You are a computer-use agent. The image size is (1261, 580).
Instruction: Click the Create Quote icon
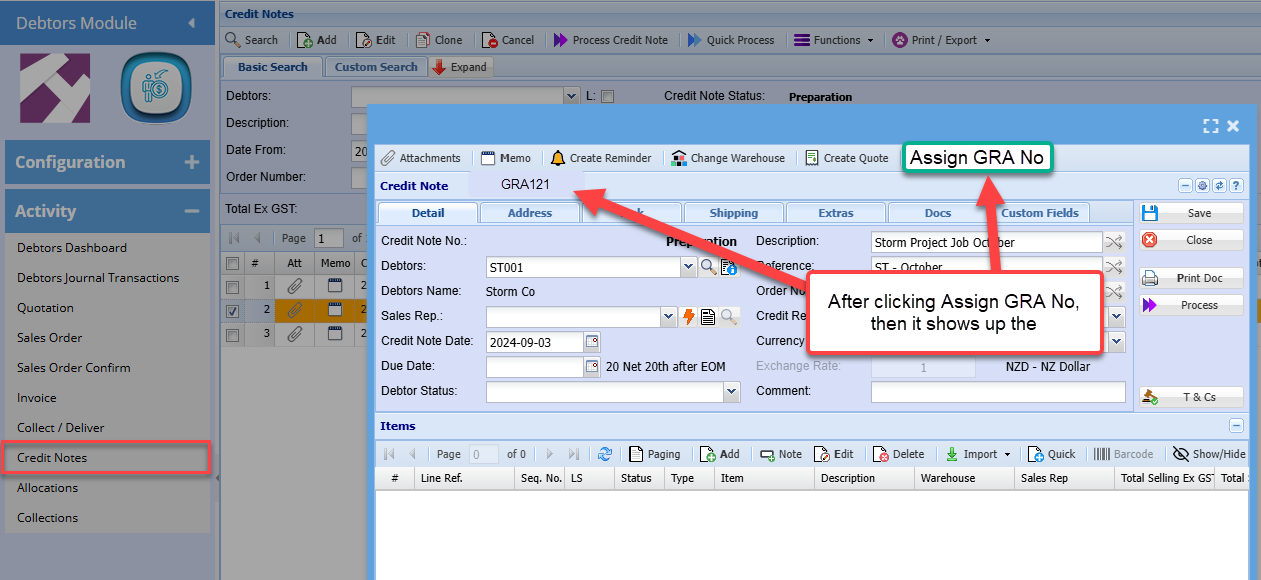pyautogui.click(x=812, y=158)
